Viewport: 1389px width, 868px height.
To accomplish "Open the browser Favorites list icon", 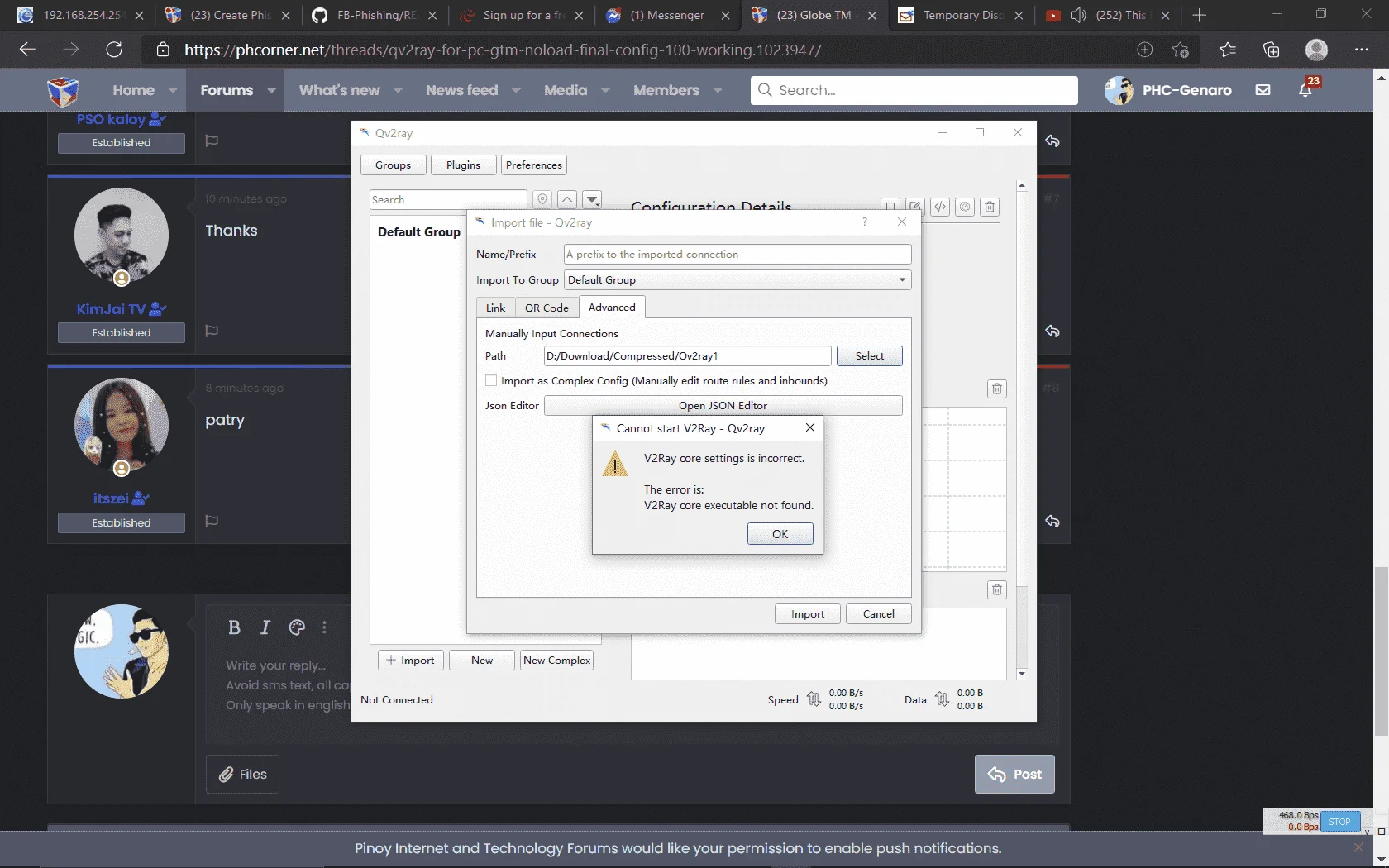I will (1228, 50).
